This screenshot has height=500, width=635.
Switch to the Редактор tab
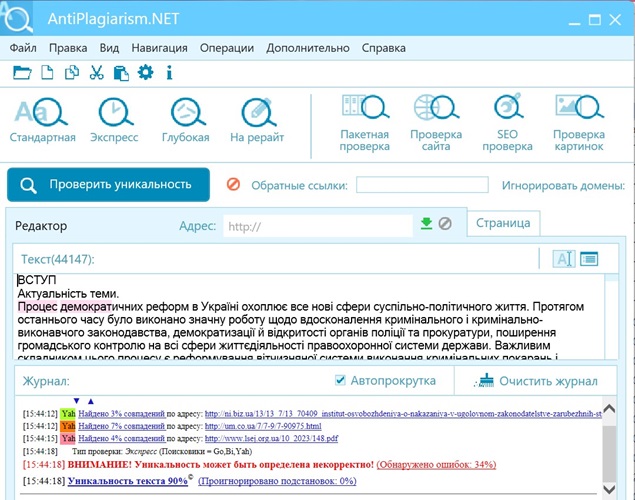click(x=41, y=226)
